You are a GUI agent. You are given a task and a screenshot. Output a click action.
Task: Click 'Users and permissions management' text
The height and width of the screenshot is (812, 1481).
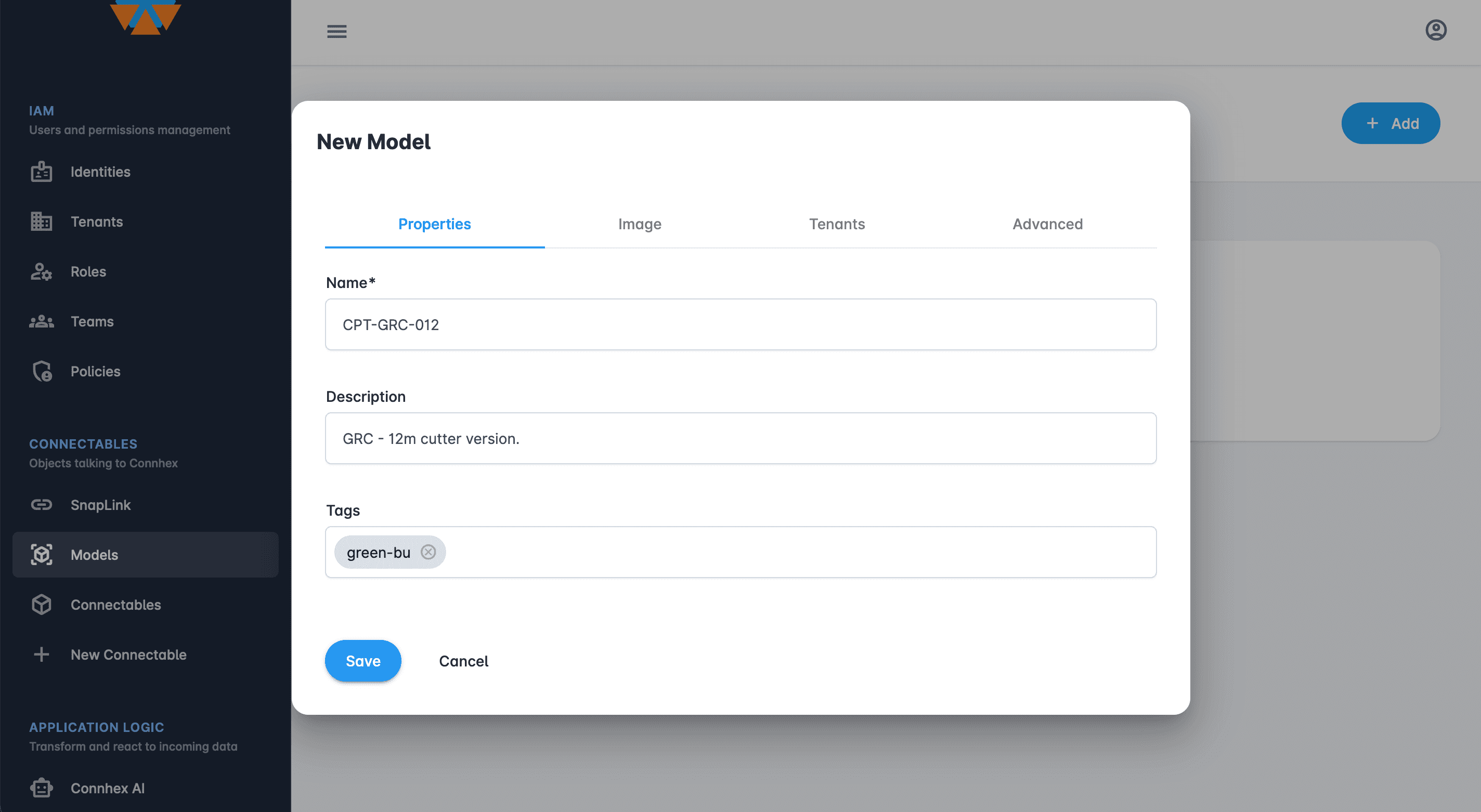coord(130,130)
